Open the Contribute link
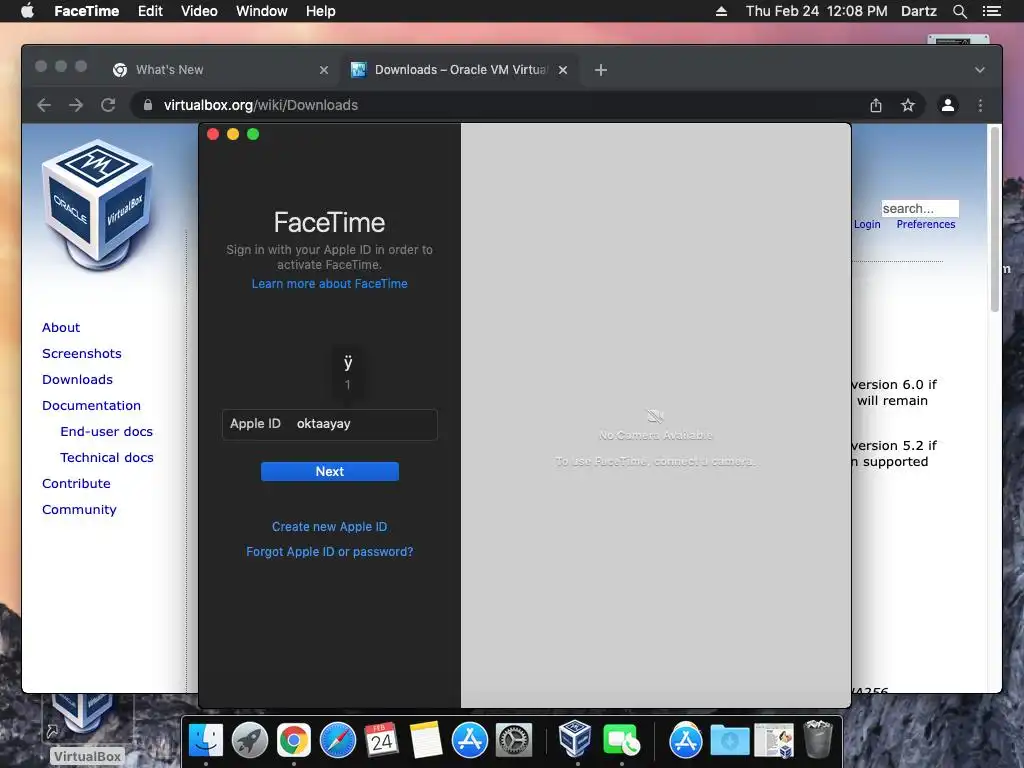Image resolution: width=1024 pixels, height=768 pixels. [x=76, y=483]
